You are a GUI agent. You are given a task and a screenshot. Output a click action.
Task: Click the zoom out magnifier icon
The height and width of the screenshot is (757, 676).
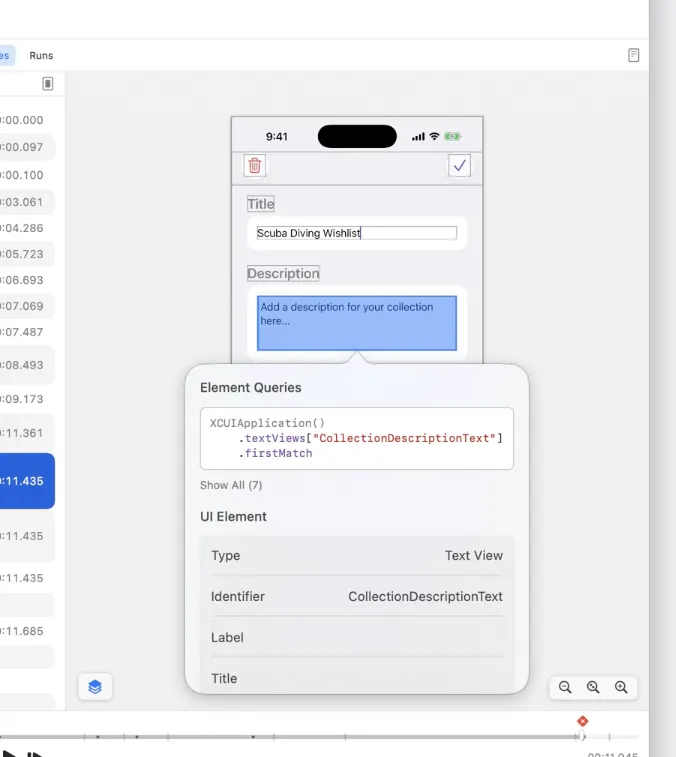565,687
